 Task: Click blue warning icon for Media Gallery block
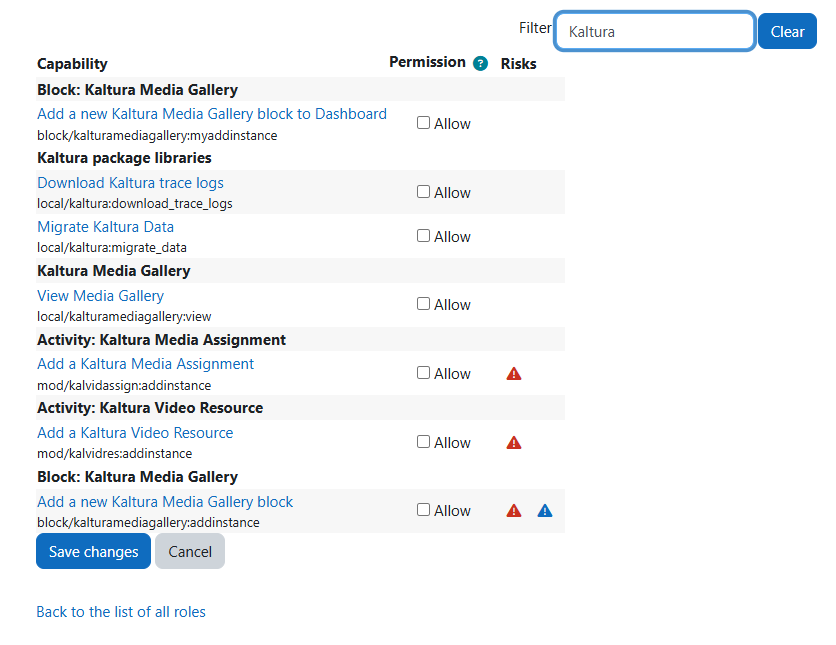click(545, 511)
